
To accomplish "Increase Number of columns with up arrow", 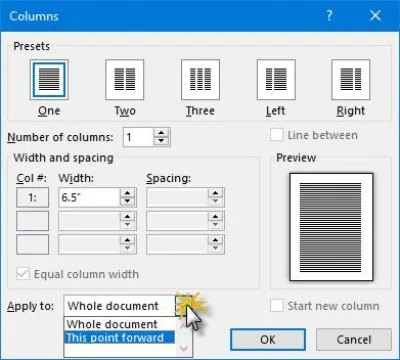I will click(x=161, y=133).
